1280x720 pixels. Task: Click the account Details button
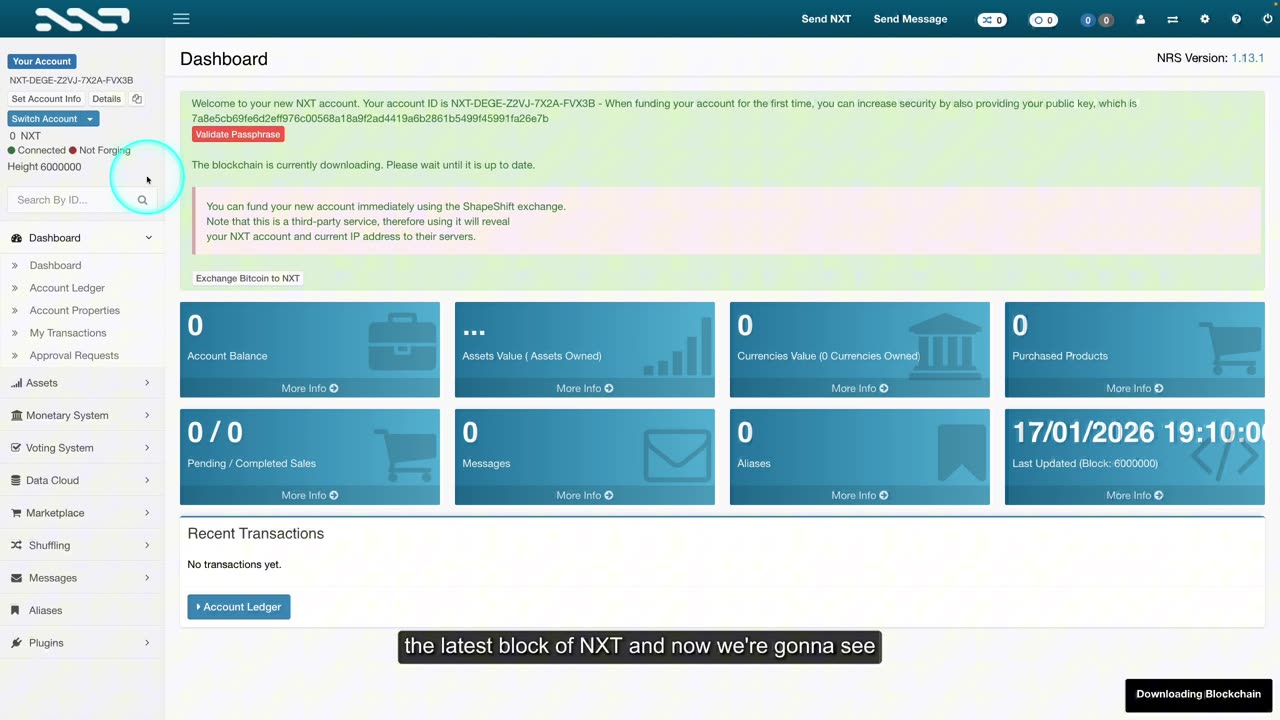[x=106, y=99]
